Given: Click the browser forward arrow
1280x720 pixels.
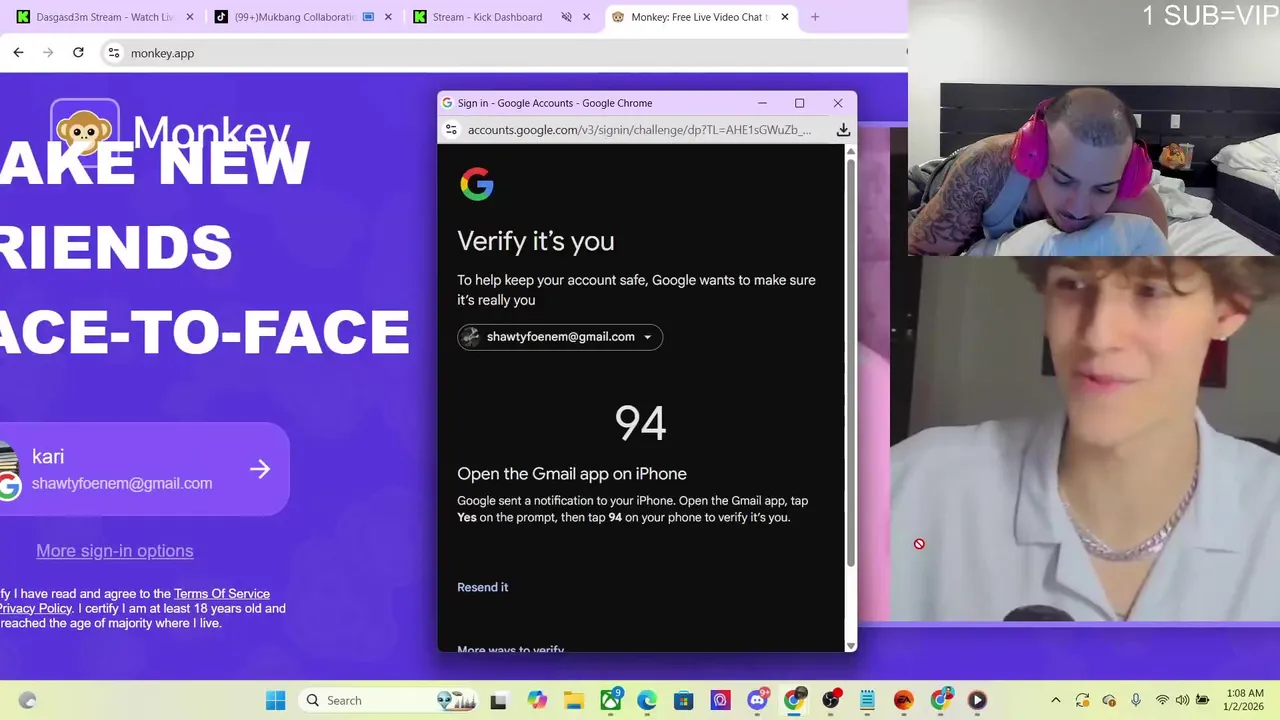Looking at the screenshot, I should 48,53.
